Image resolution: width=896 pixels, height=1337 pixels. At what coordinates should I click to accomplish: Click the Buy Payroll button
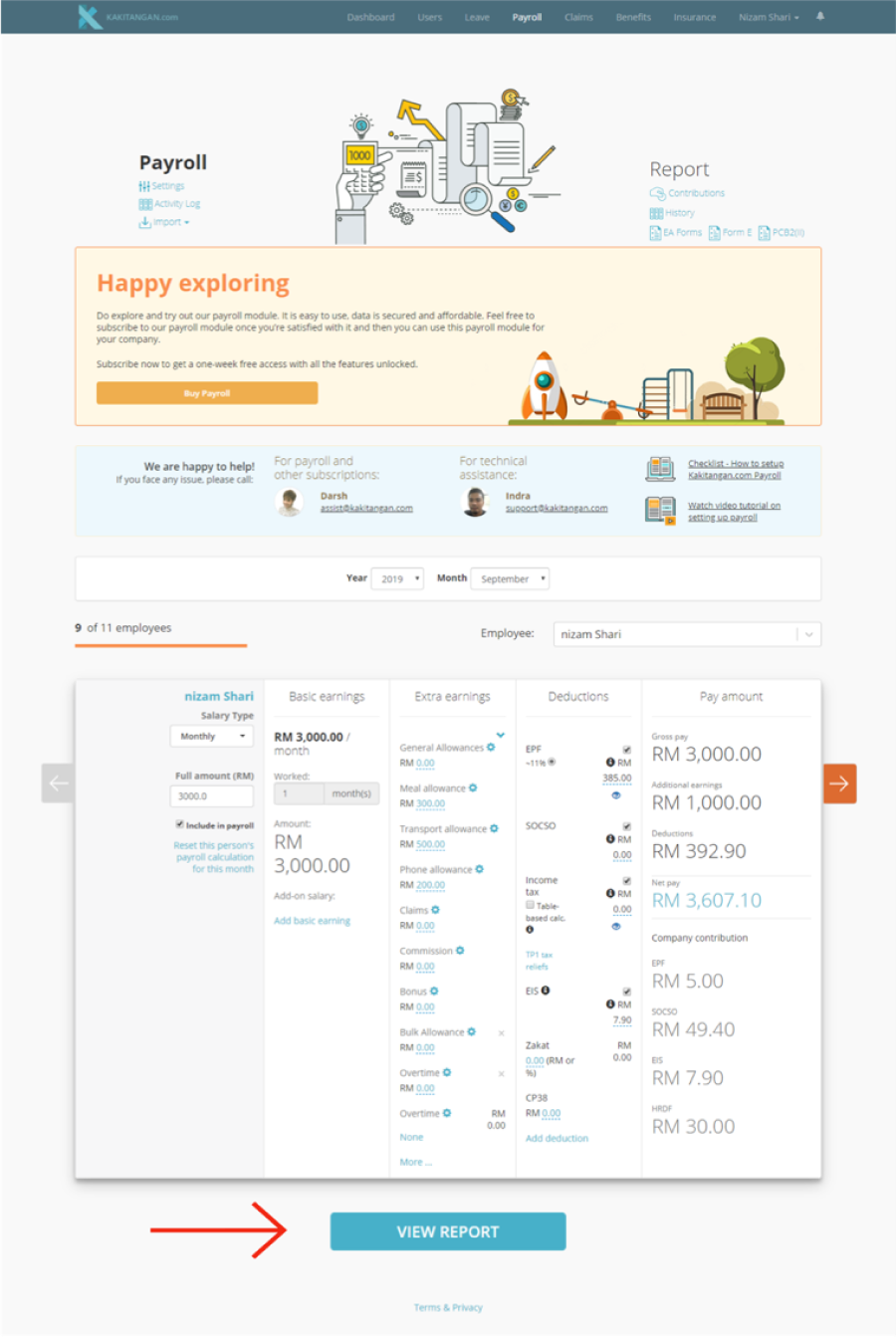[207, 393]
